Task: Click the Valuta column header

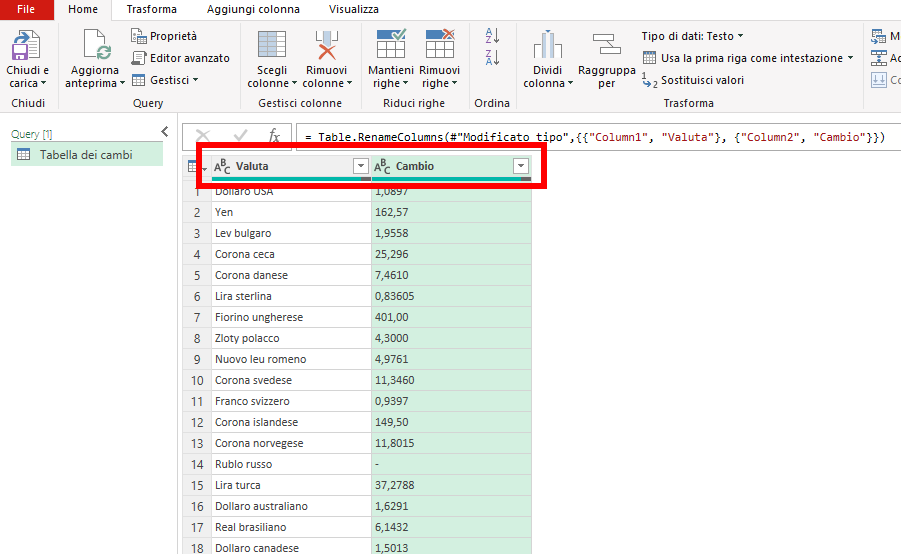Action: tap(291, 166)
